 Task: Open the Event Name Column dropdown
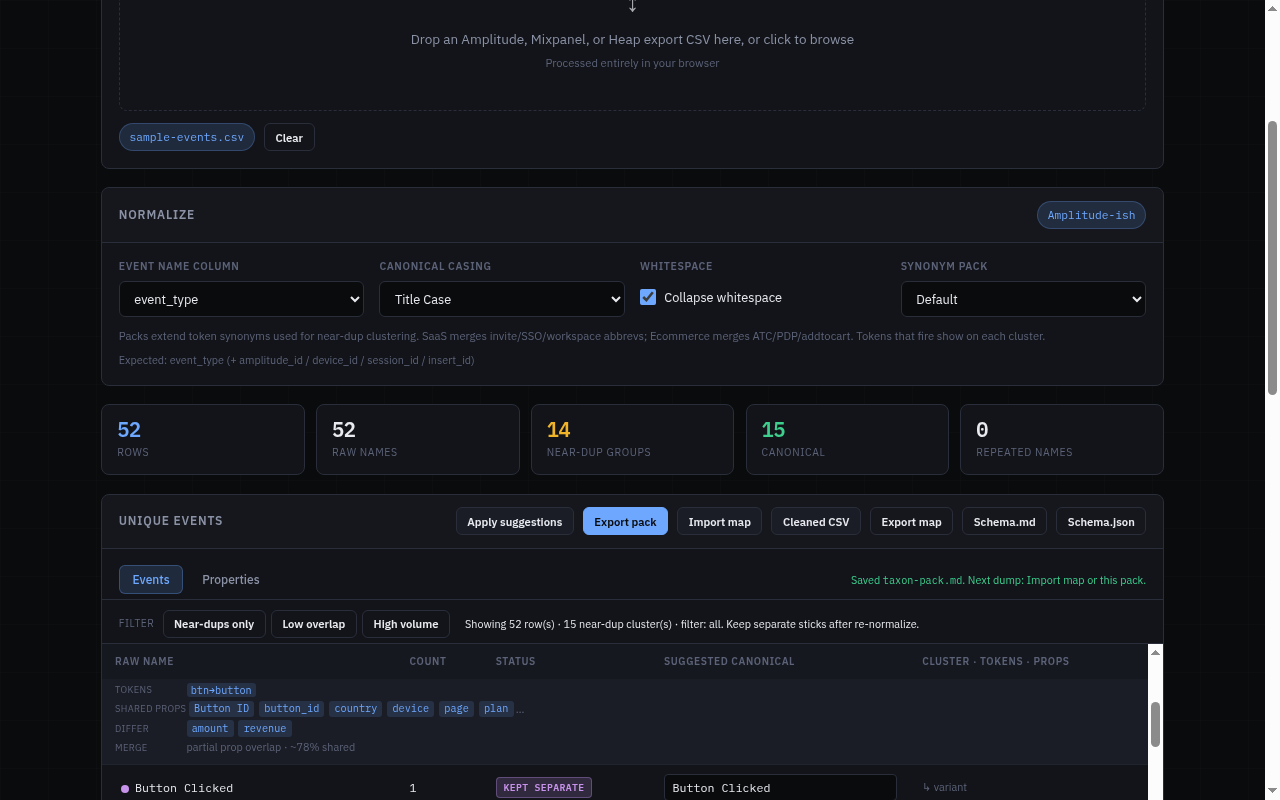point(241,299)
